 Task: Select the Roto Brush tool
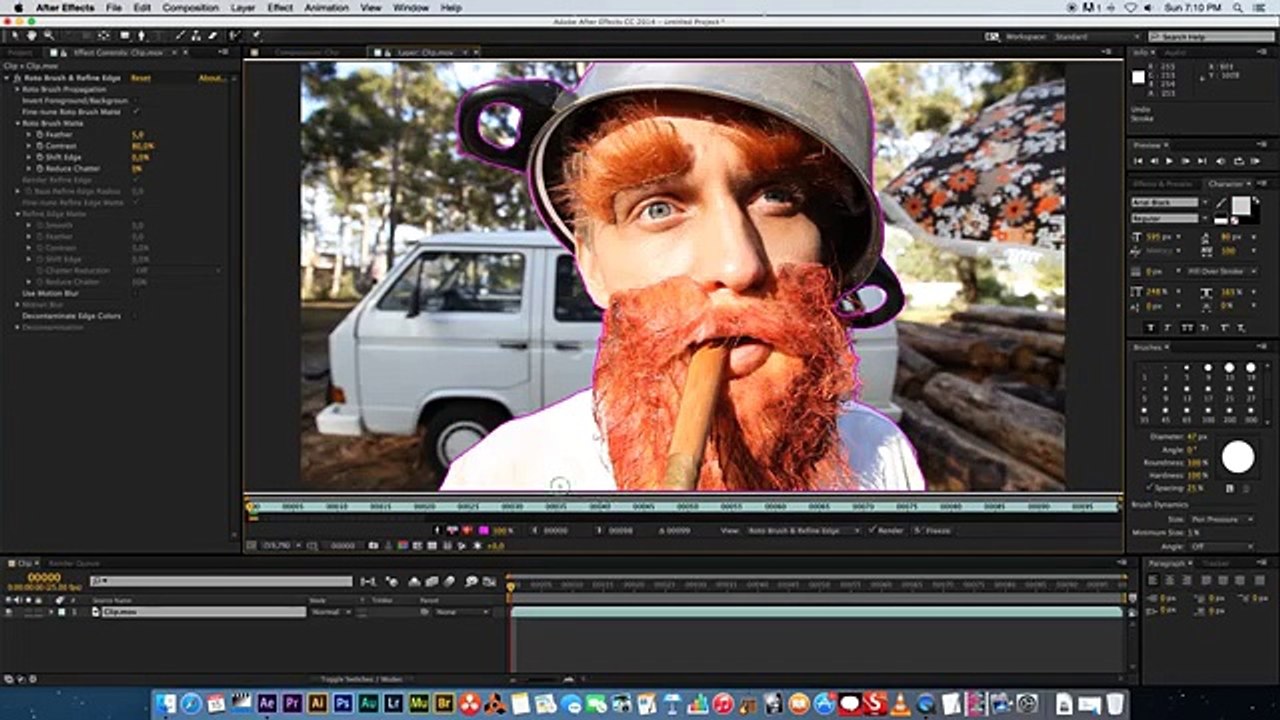pos(234,36)
